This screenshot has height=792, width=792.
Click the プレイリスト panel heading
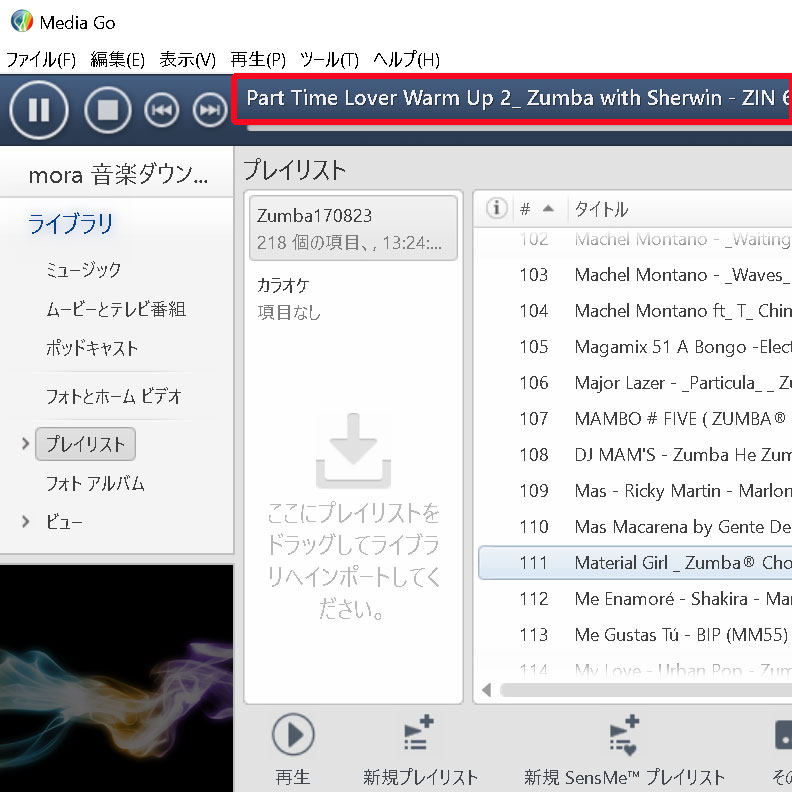pos(294,170)
